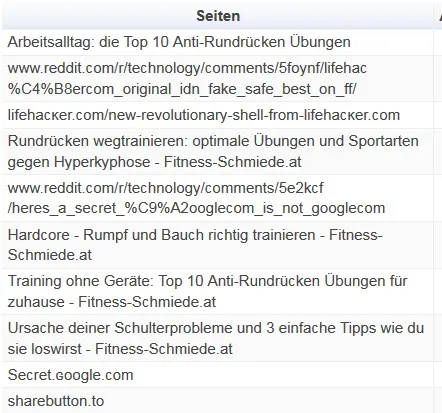Select the Secret.google.com row
Viewport: 442px width, 413px height.
[218, 375]
